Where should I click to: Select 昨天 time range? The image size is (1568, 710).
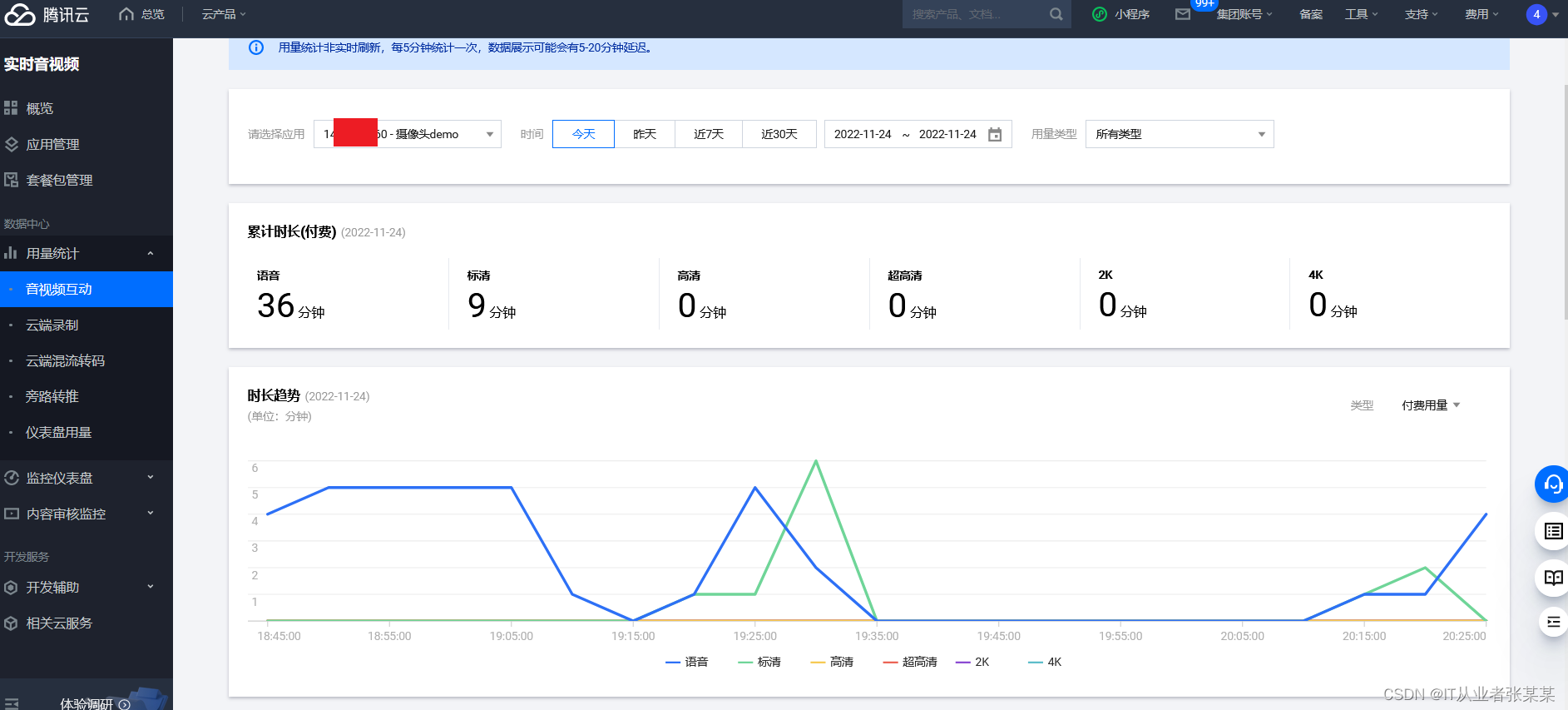coord(645,134)
